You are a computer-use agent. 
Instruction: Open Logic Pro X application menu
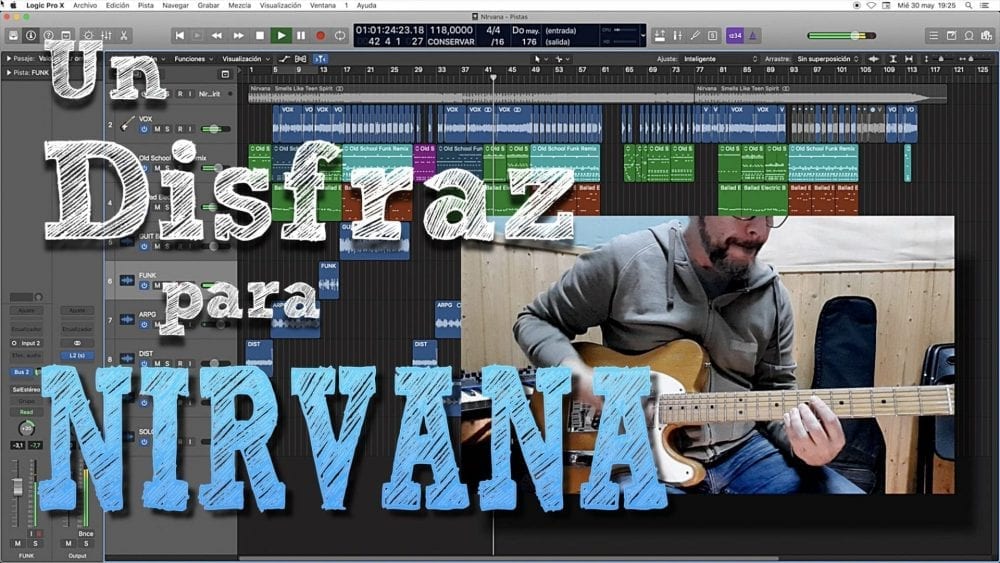pyautogui.click(x=45, y=5)
